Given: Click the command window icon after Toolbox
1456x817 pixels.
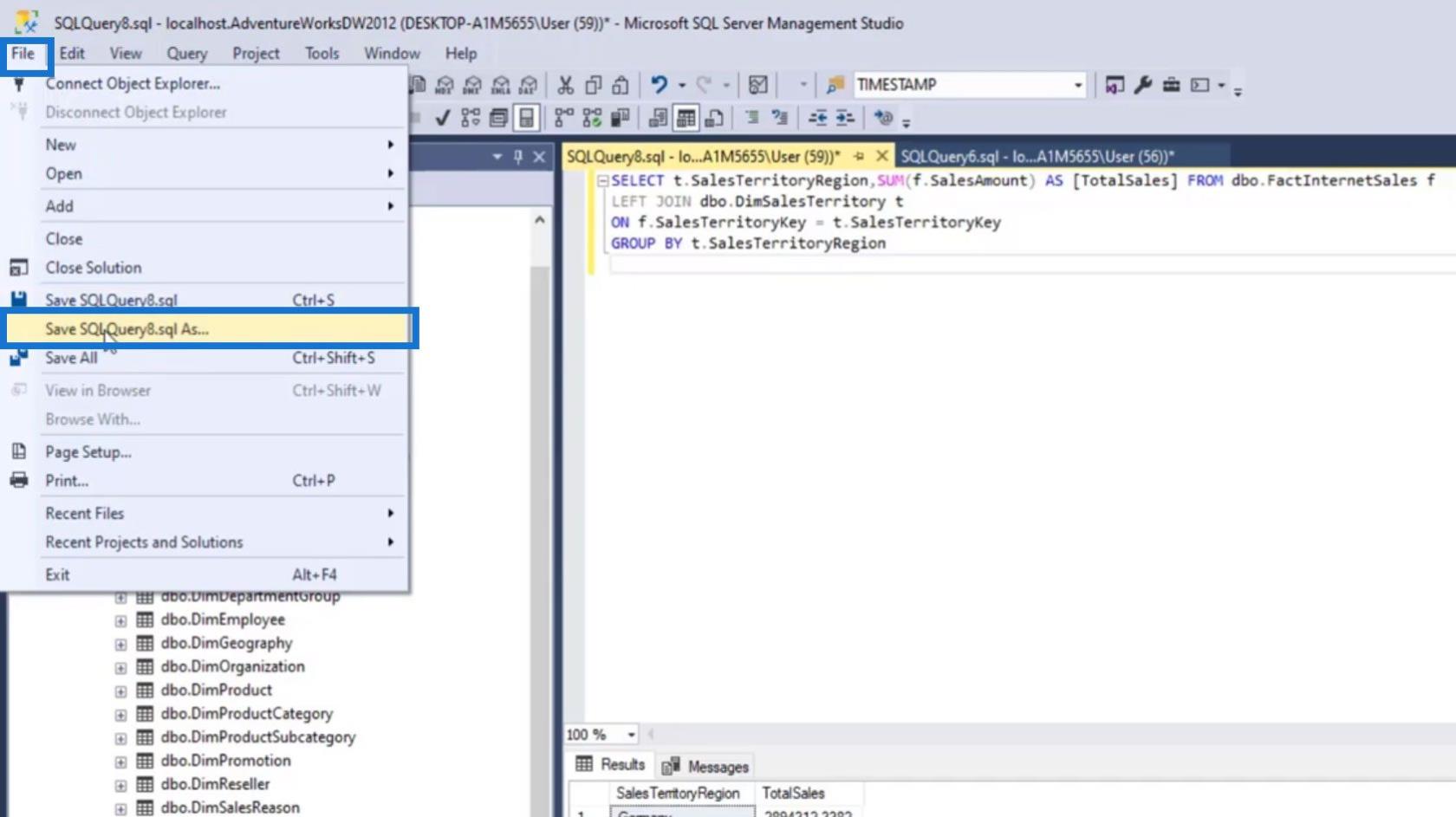Looking at the screenshot, I should click(1199, 85).
